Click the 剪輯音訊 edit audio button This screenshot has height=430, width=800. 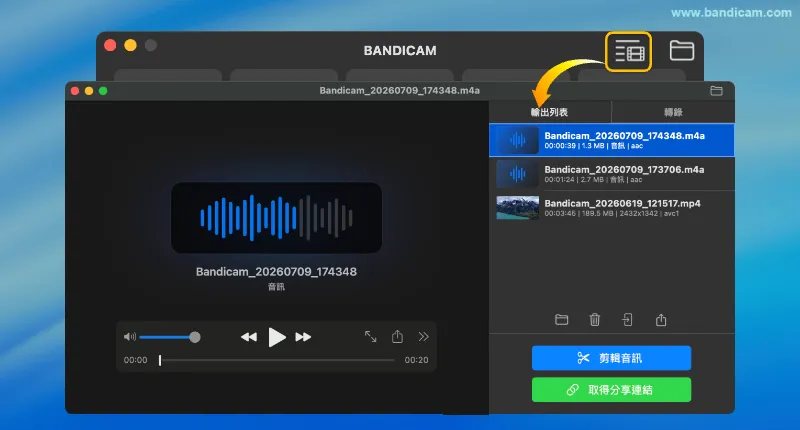tap(611, 358)
